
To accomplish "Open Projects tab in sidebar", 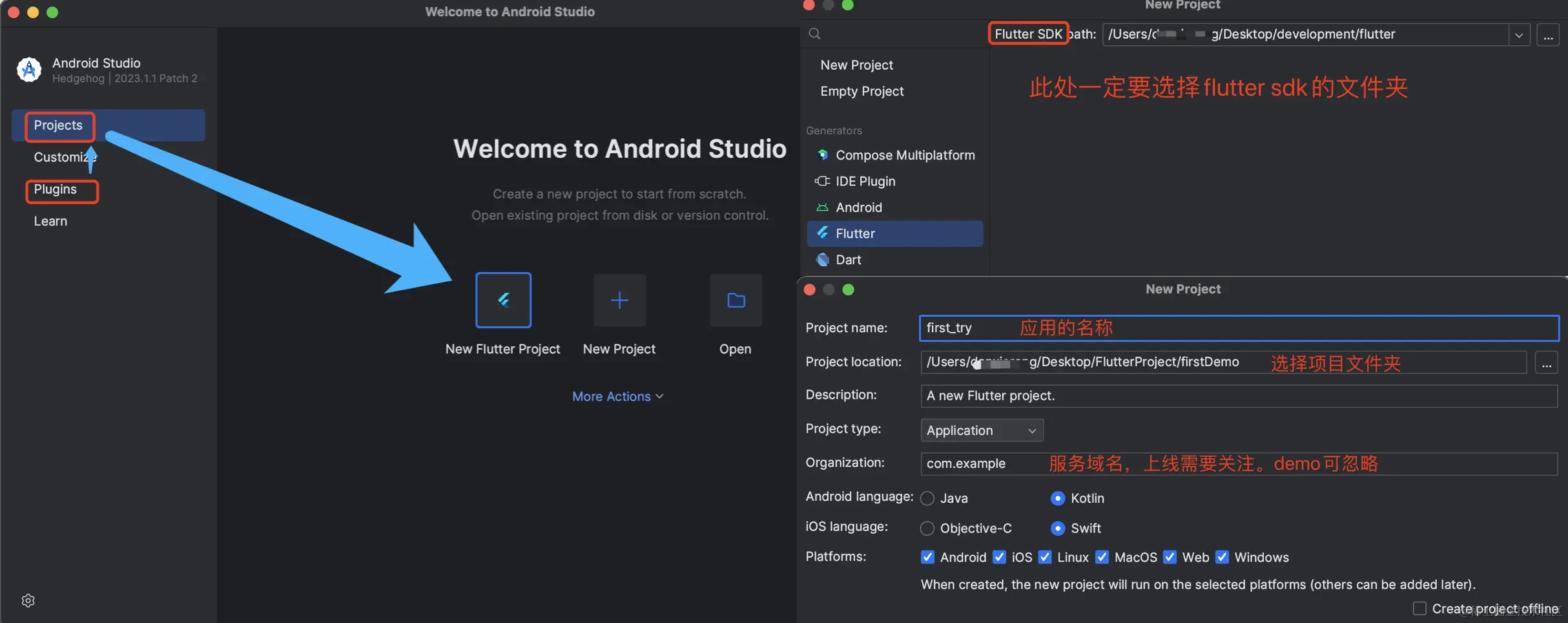I will (108, 125).
